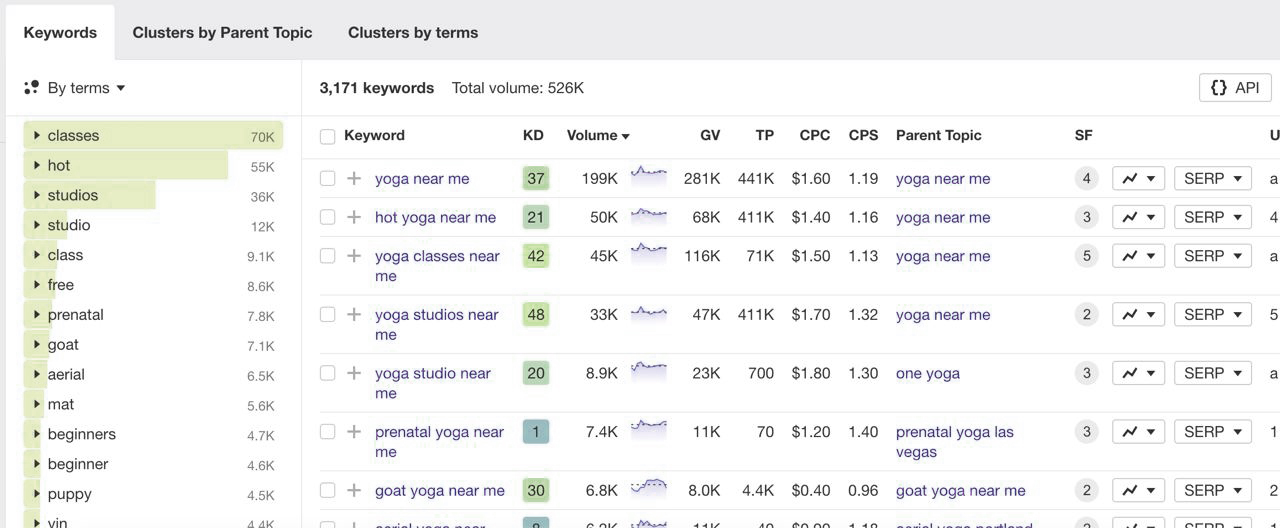Open the 'By terms' dropdown
This screenshot has height=528, width=1280.
pyautogui.click(x=75, y=88)
